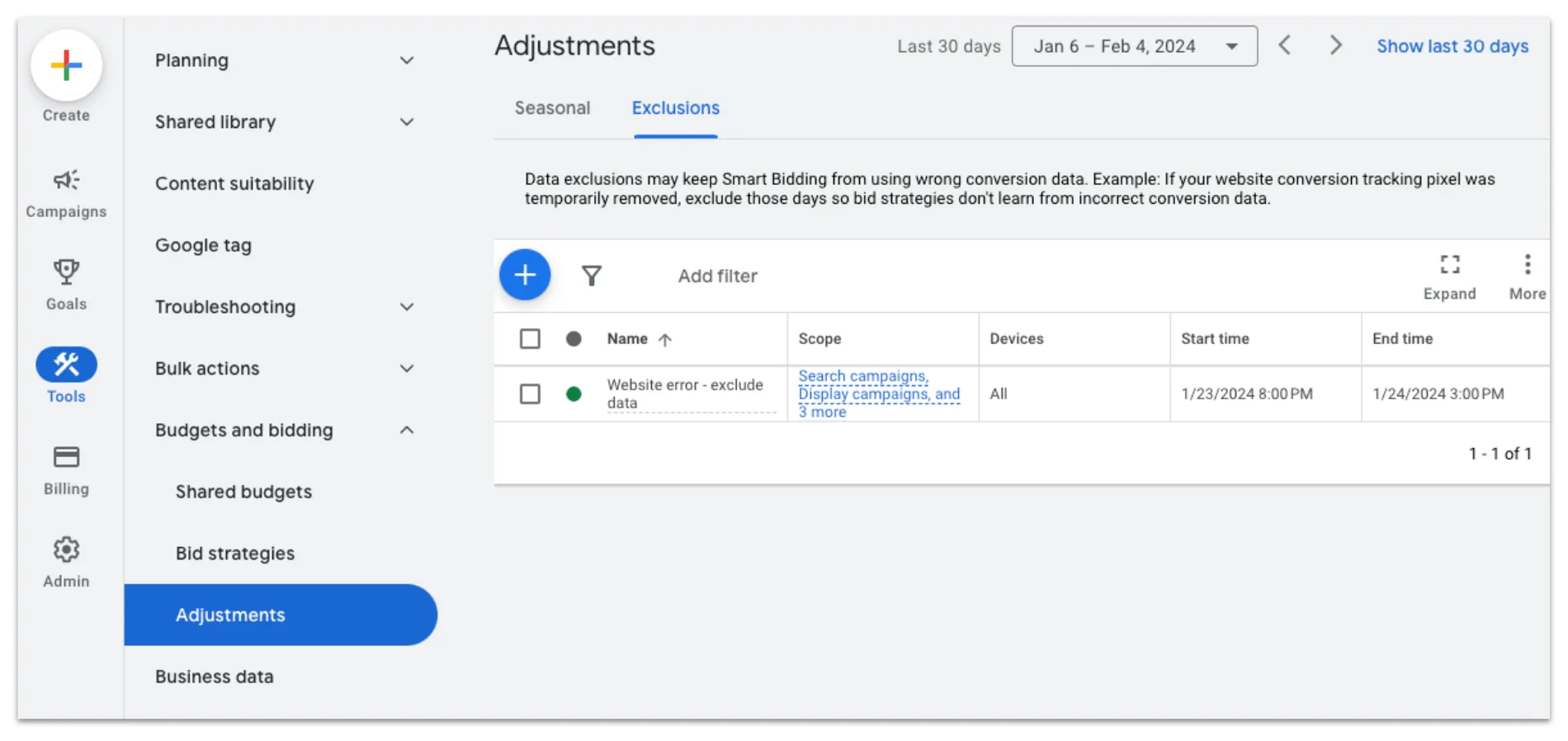
Task: Open the More three-dot menu
Action: 1528,264
